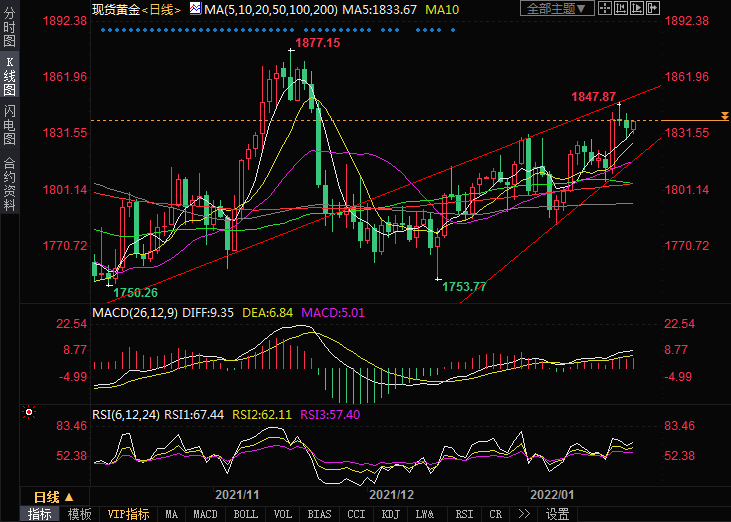Screen dimensions: 731x522
Task: Switch to 闪电图 view
Action: pos(9,125)
